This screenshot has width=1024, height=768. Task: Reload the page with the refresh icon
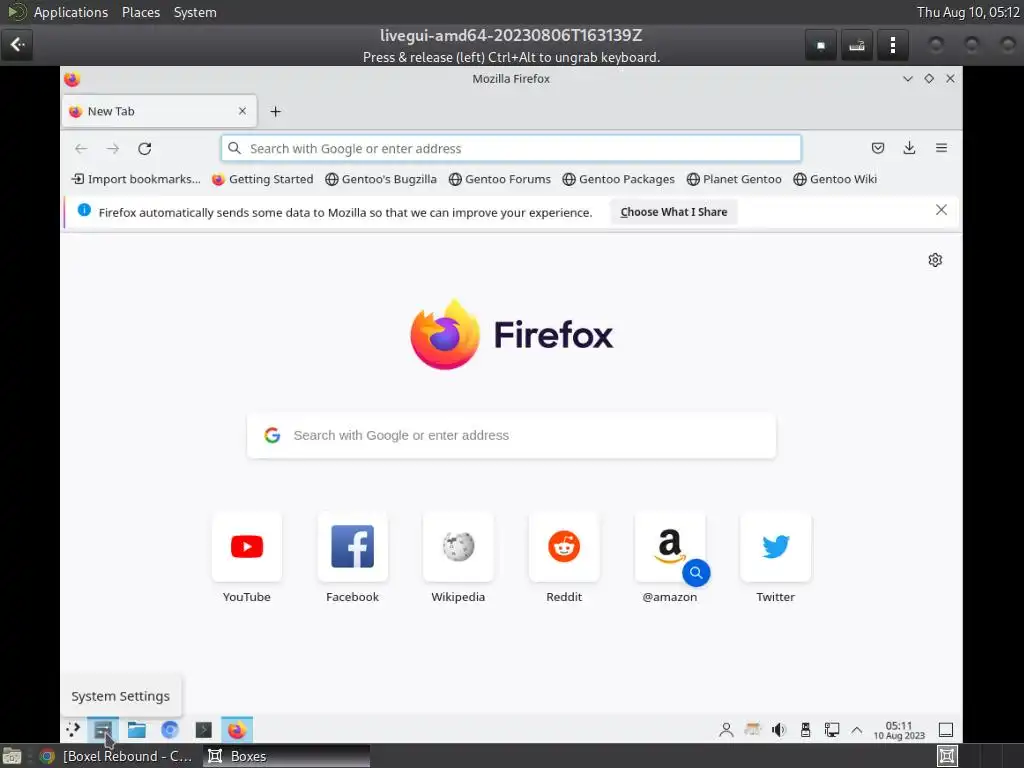click(x=145, y=149)
